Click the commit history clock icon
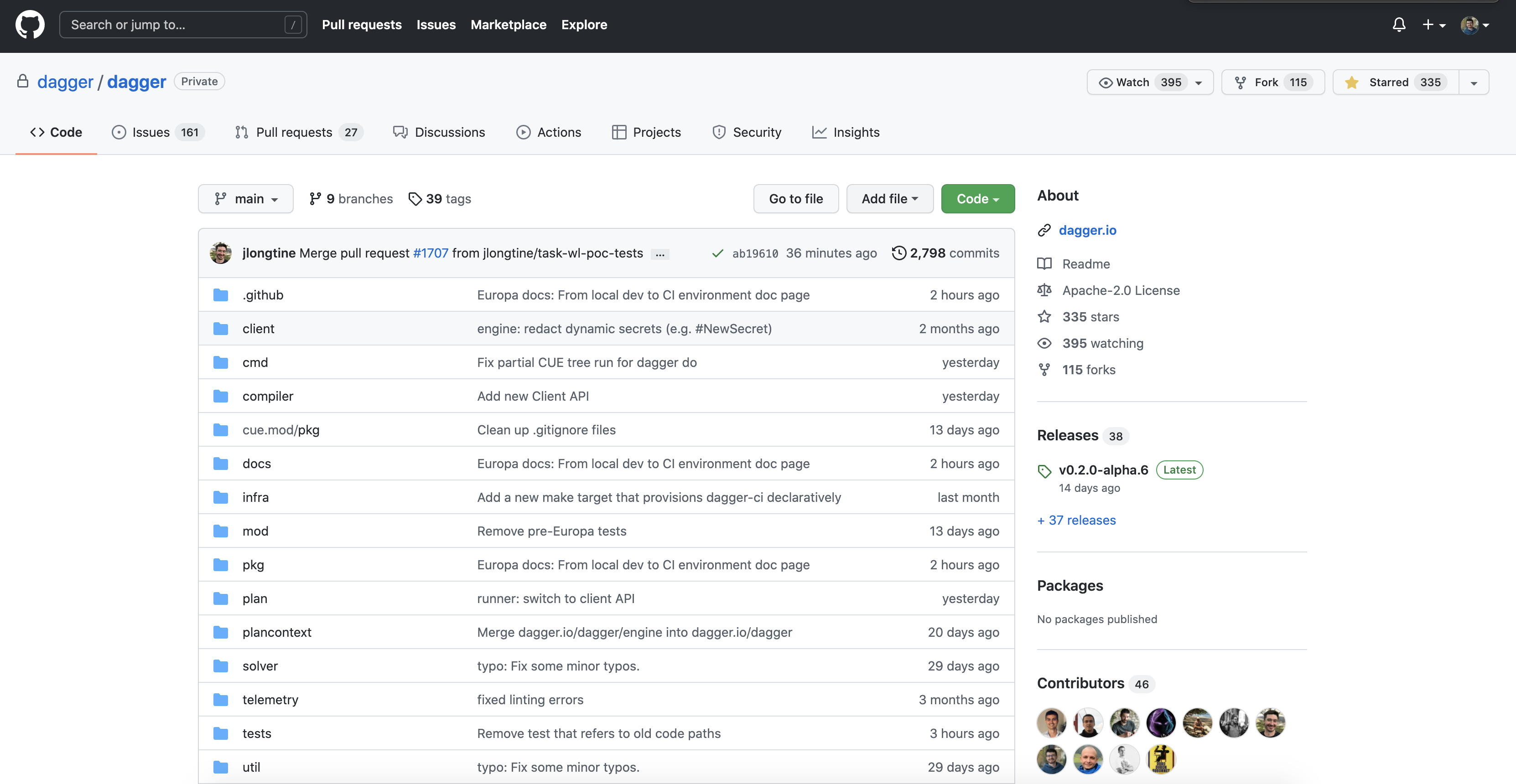Viewport: 1516px width, 784px height. (898, 253)
